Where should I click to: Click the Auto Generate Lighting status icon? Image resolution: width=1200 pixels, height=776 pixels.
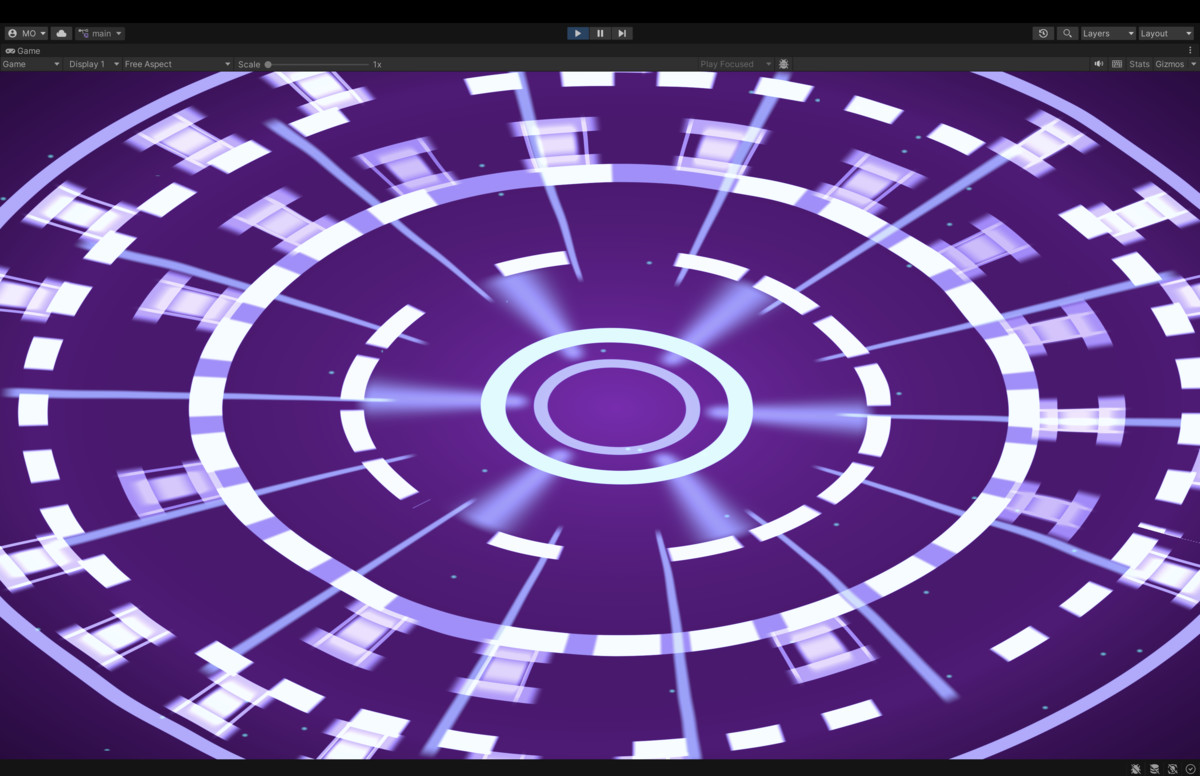coord(1173,769)
